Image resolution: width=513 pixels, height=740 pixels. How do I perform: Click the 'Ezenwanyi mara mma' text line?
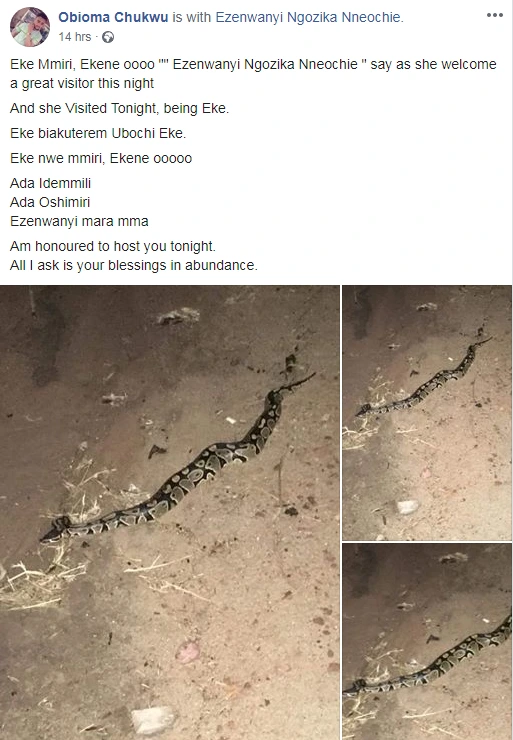[x=79, y=221]
